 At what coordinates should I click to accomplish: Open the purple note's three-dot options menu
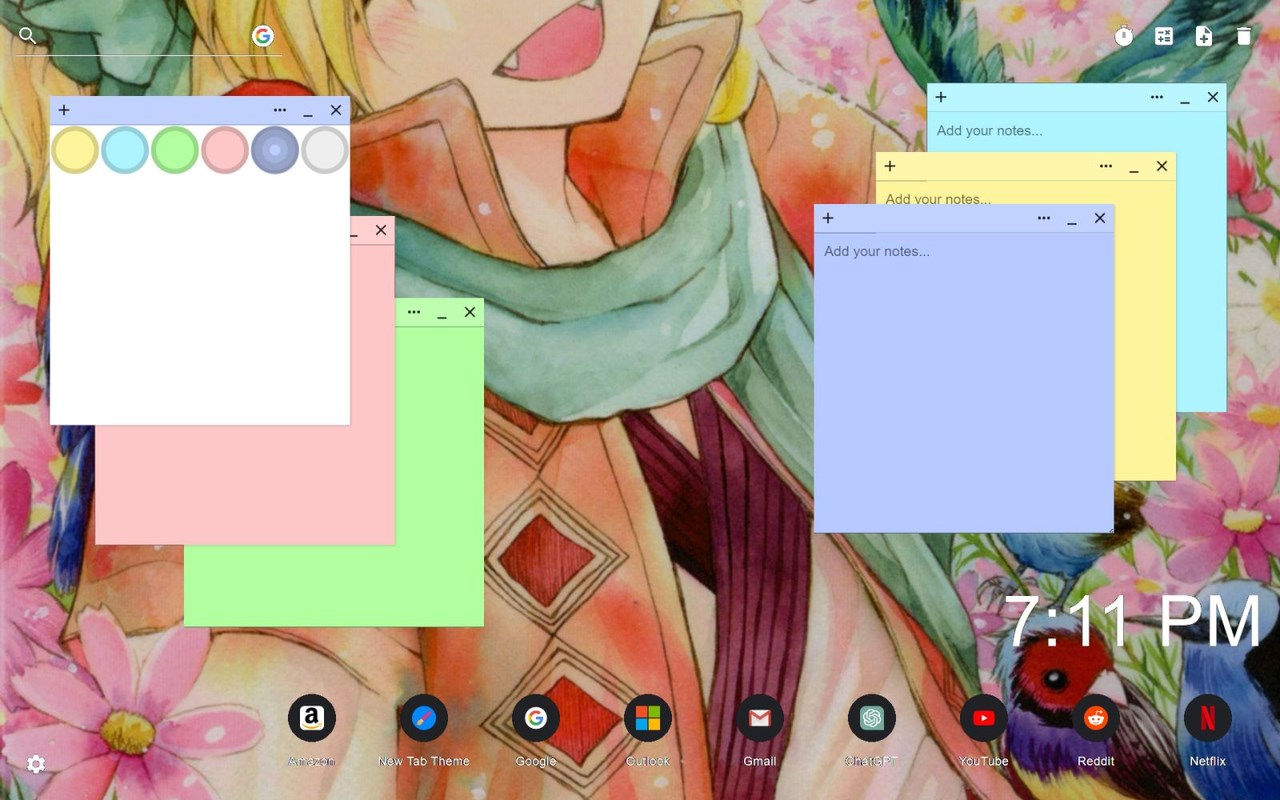(x=1044, y=218)
